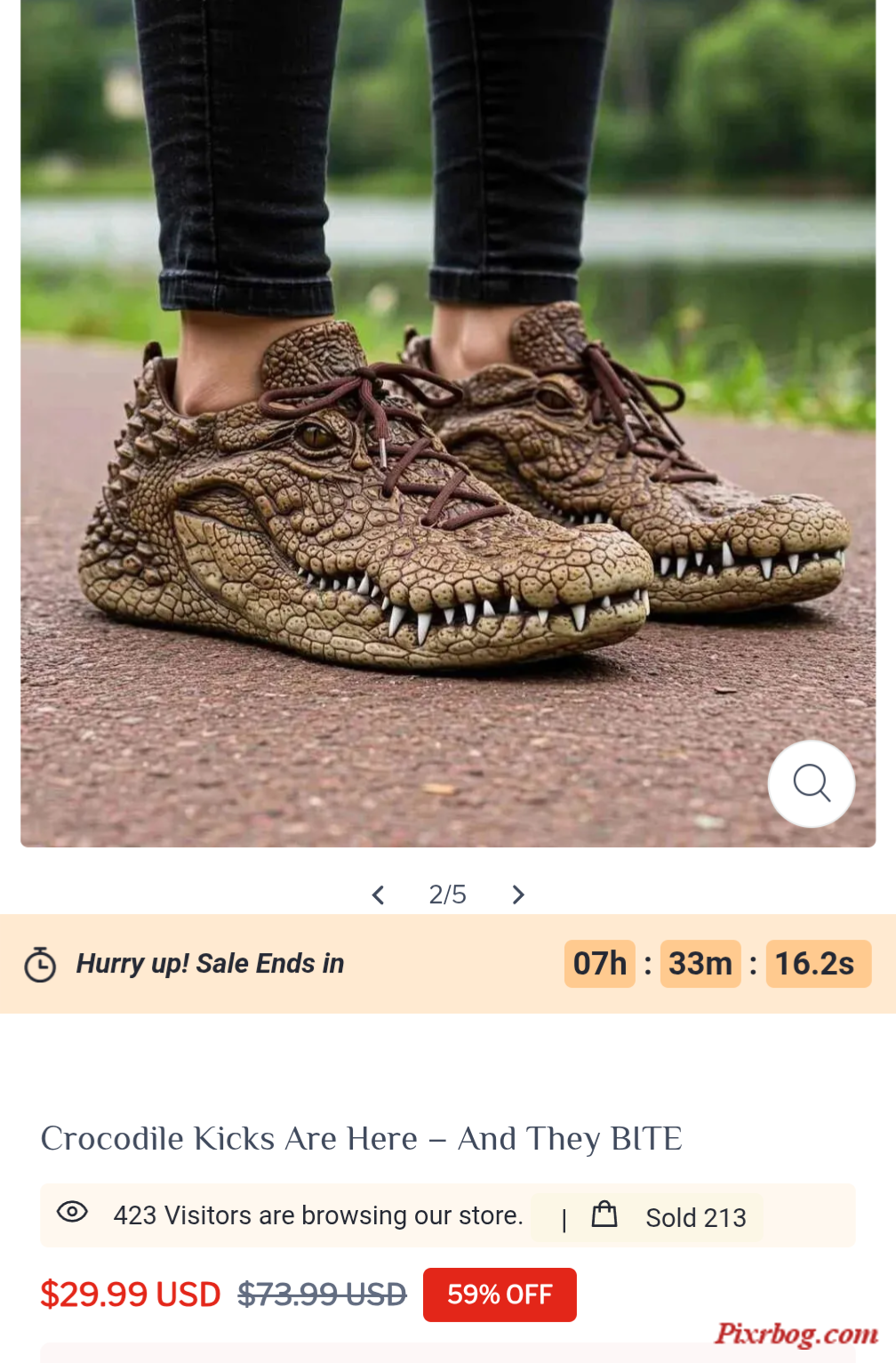Visit the Pixrbog.com watermark link
This screenshot has height=1363, width=896.
(x=796, y=1334)
